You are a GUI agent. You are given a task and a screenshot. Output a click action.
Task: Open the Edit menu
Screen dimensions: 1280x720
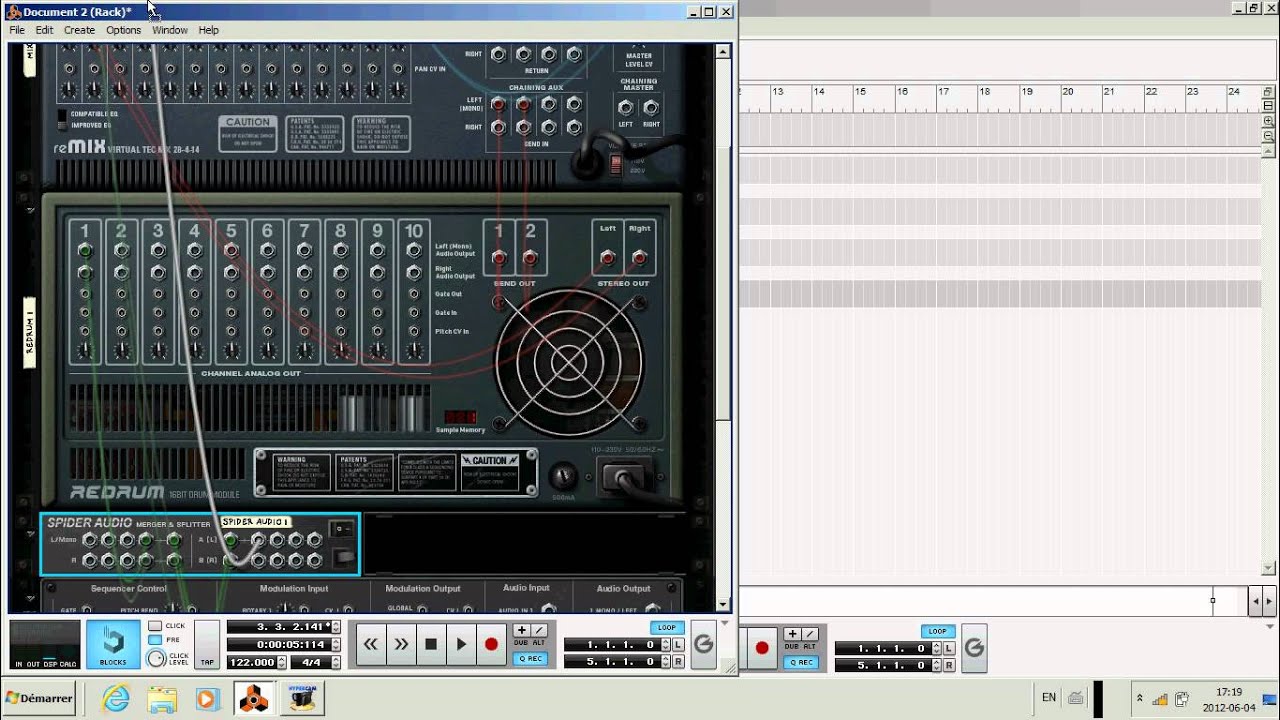[44, 30]
